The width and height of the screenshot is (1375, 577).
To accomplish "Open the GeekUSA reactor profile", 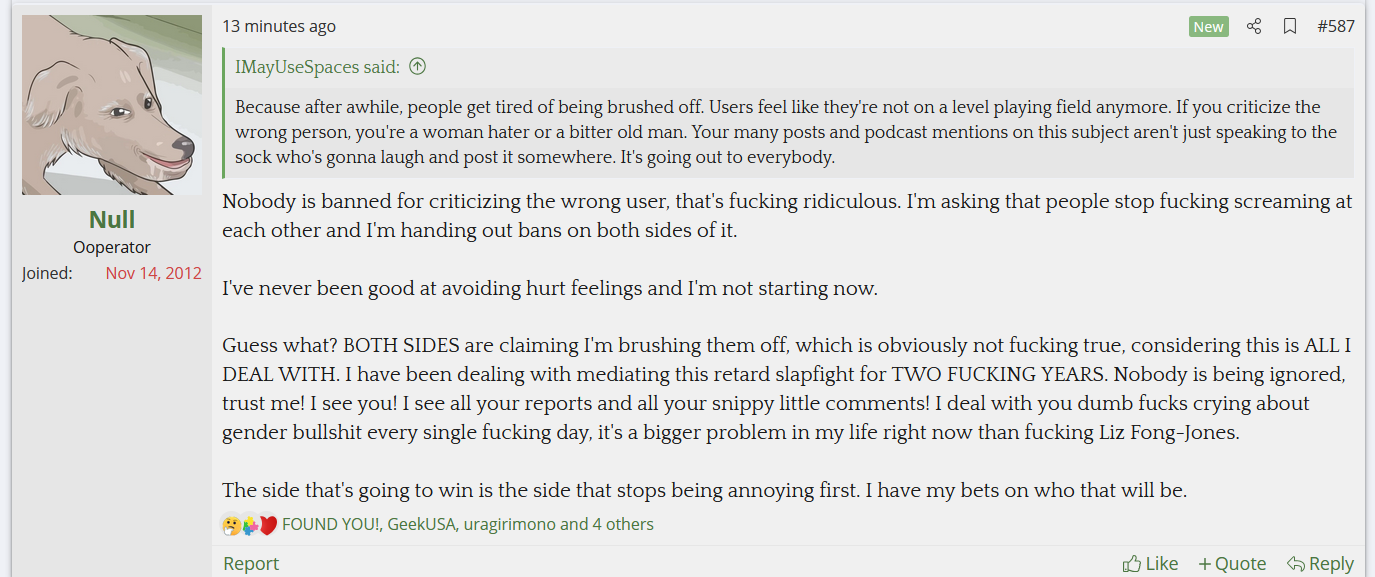I will click(x=421, y=524).
